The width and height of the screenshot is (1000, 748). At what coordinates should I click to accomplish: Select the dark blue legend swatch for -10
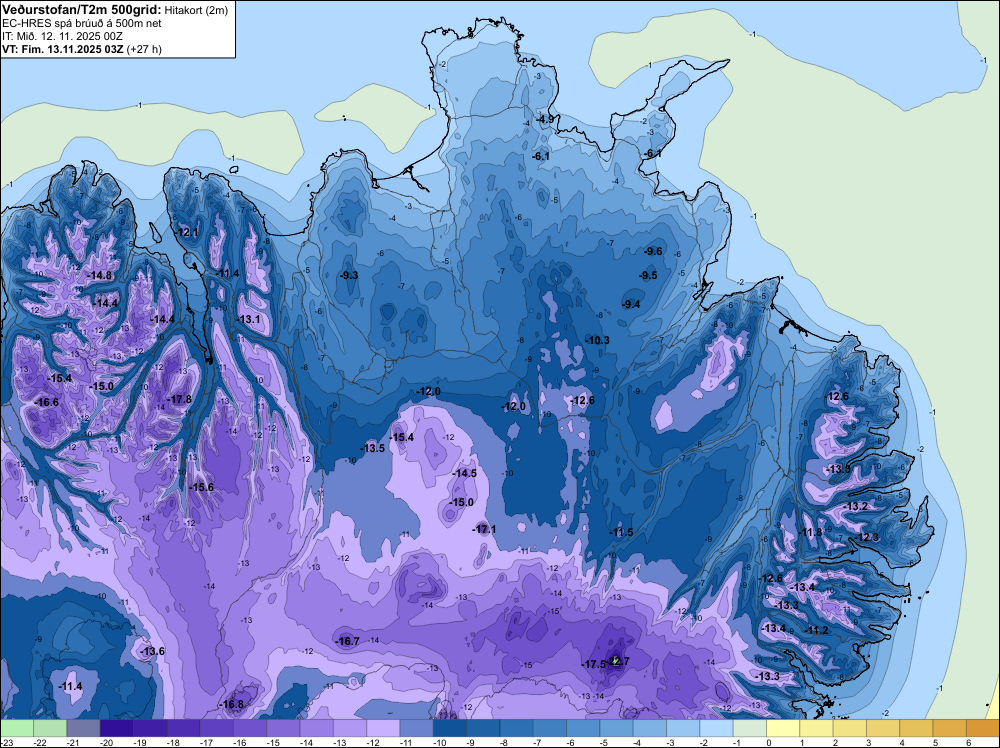click(450, 728)
